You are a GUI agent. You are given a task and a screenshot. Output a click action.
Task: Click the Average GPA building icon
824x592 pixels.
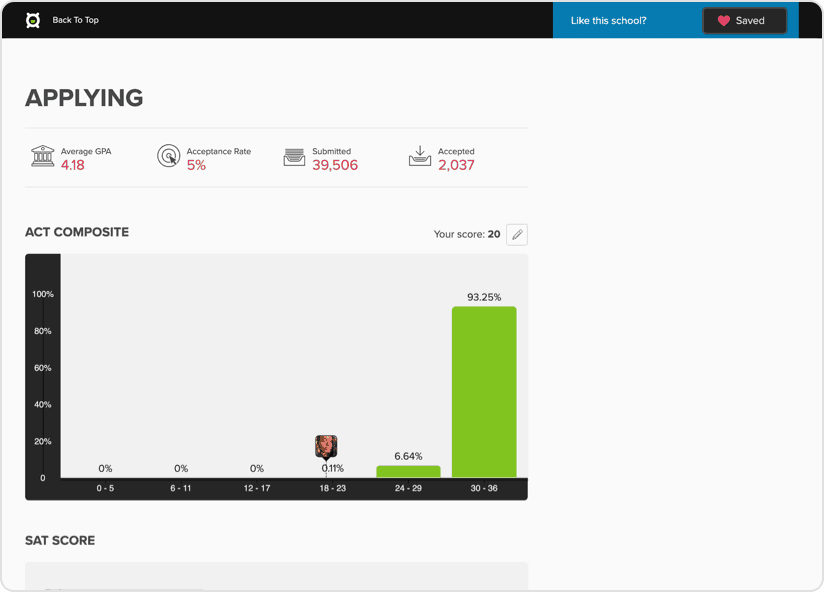pos(42,157)
